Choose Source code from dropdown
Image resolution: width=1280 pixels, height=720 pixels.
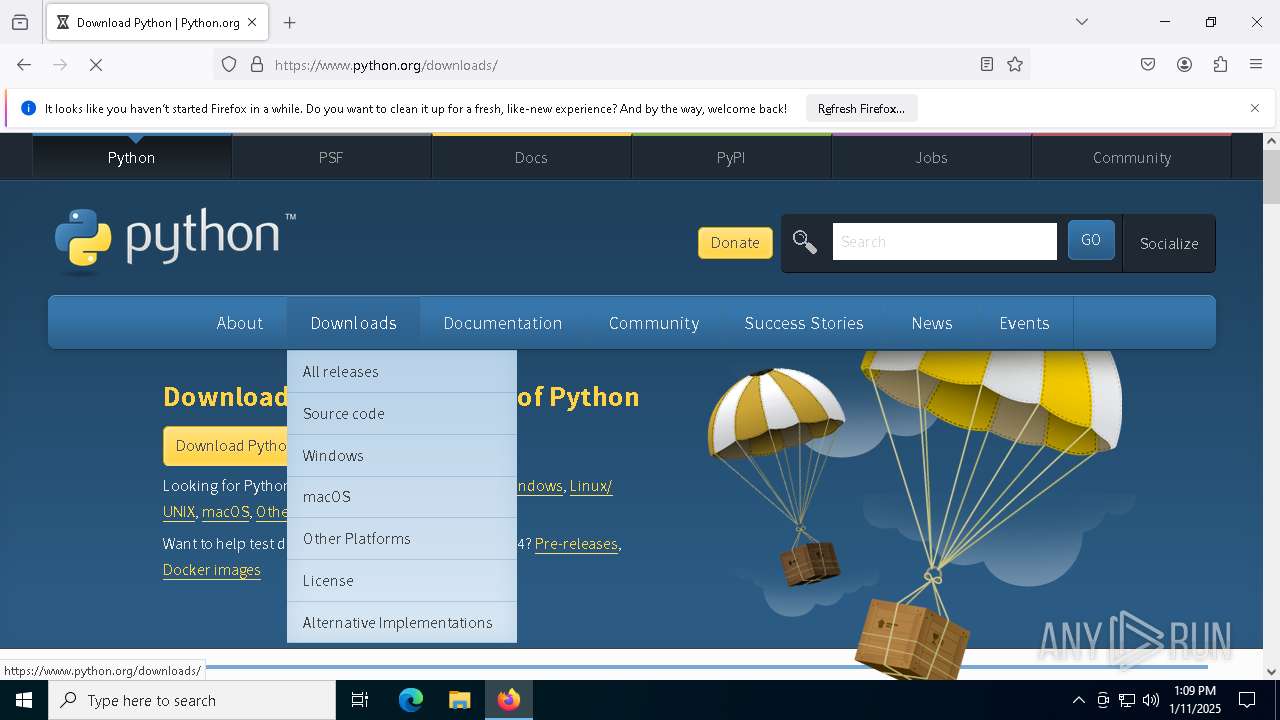pyautogui.click(x=402, y=414)
